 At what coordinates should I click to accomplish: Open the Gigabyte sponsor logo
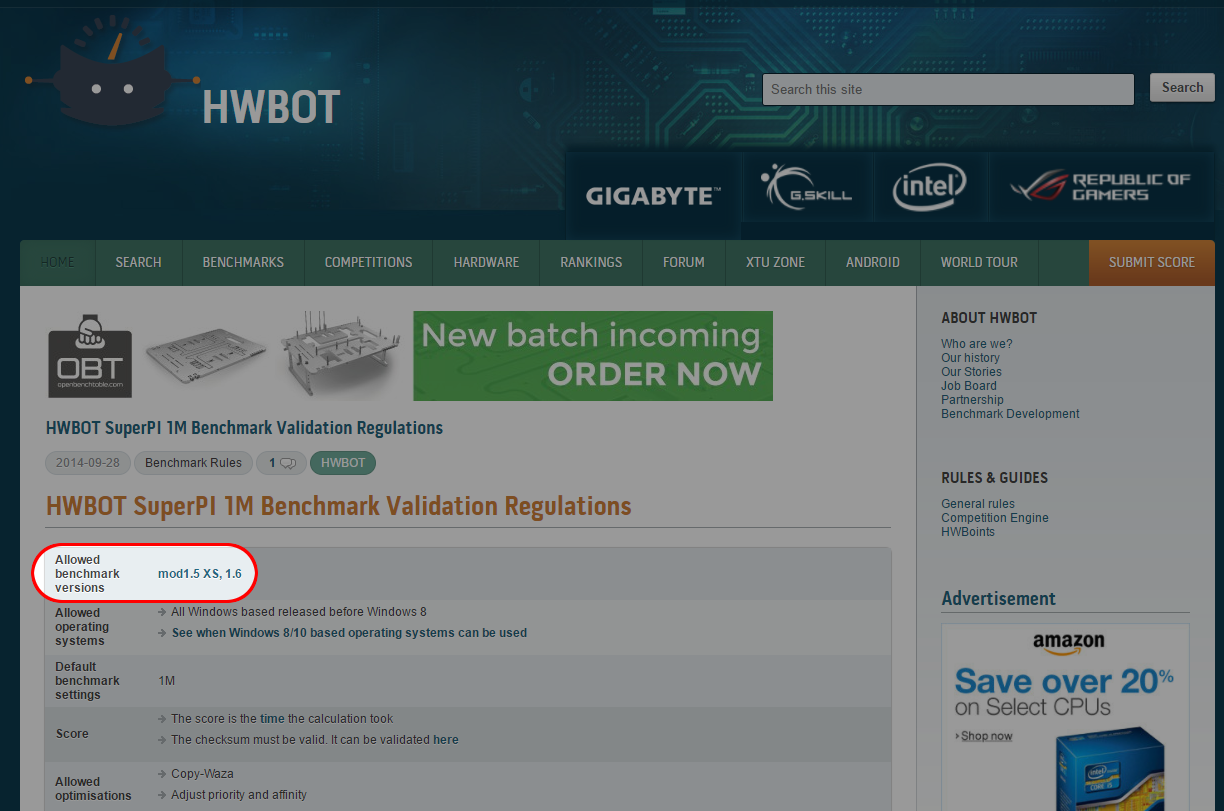tap(653, 195)
